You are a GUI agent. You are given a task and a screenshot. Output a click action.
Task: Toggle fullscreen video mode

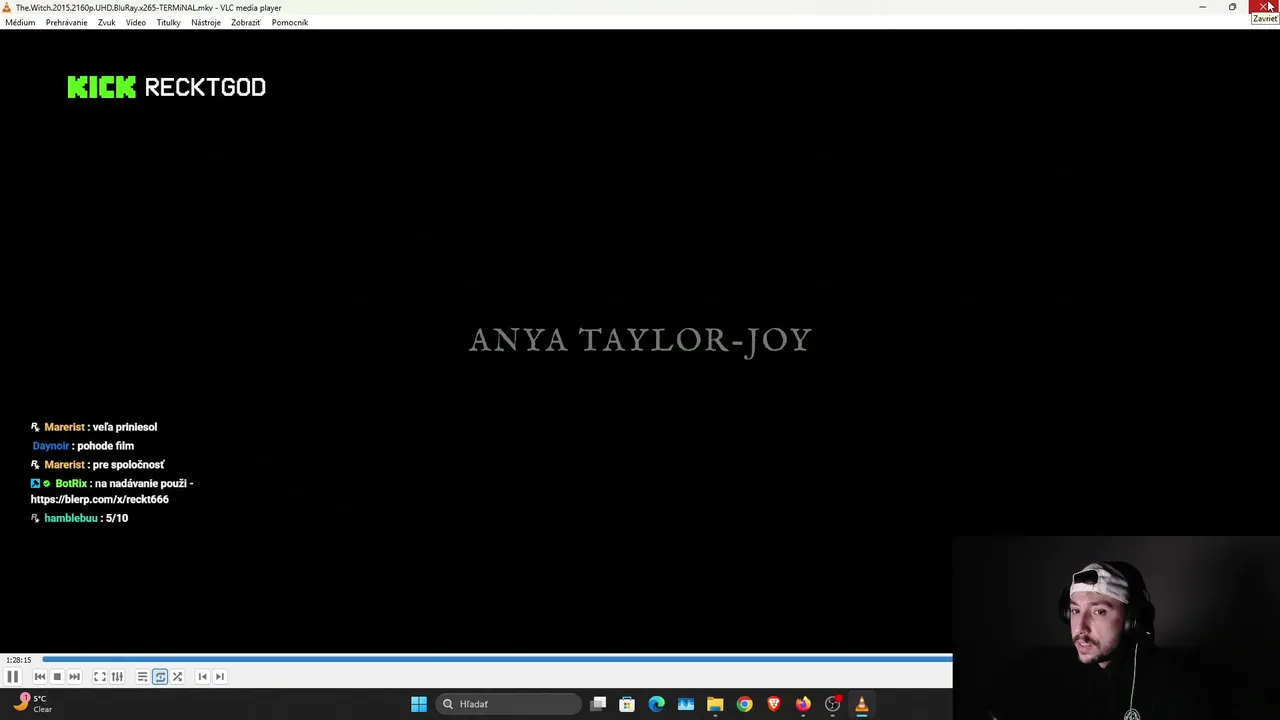point(100,677)
